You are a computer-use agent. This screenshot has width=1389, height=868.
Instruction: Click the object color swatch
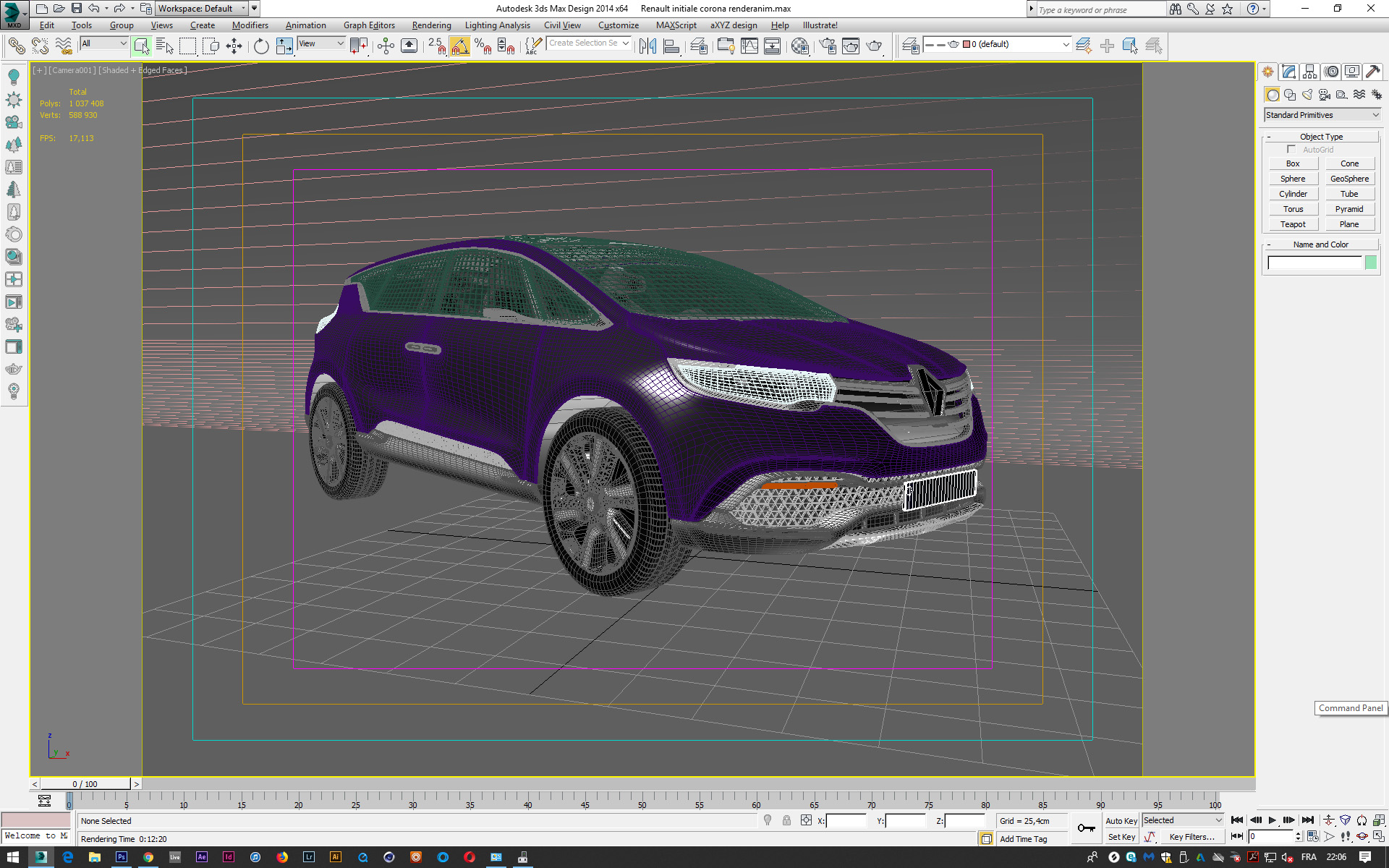(x=1370, y=263)
